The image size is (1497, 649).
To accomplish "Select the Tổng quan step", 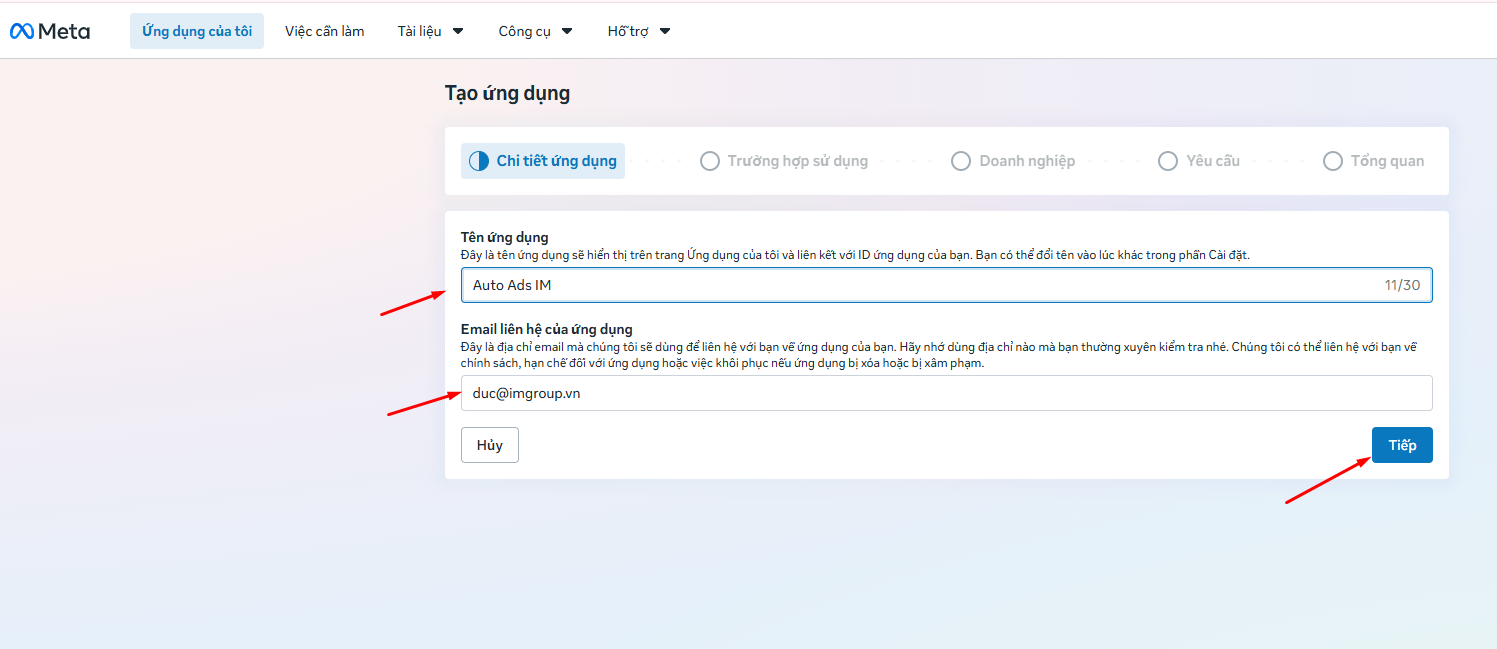I will coord(1374,161).
